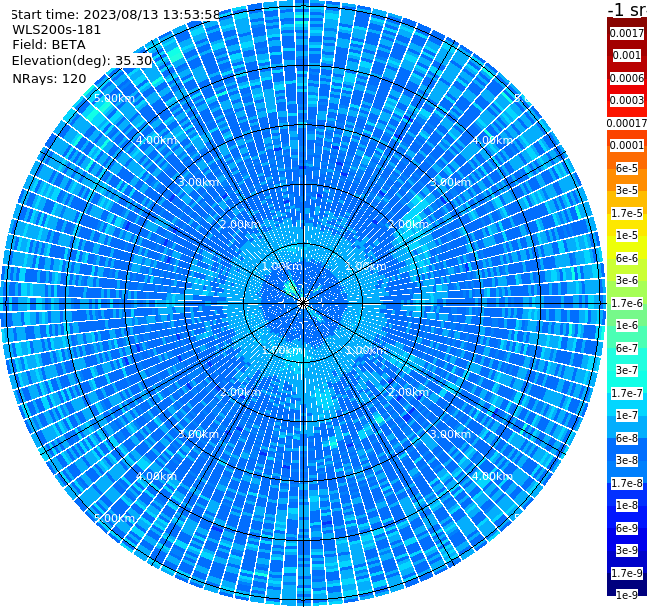
Task: Click the 6e-5 colorbar label
Action: tap(627, 168)
